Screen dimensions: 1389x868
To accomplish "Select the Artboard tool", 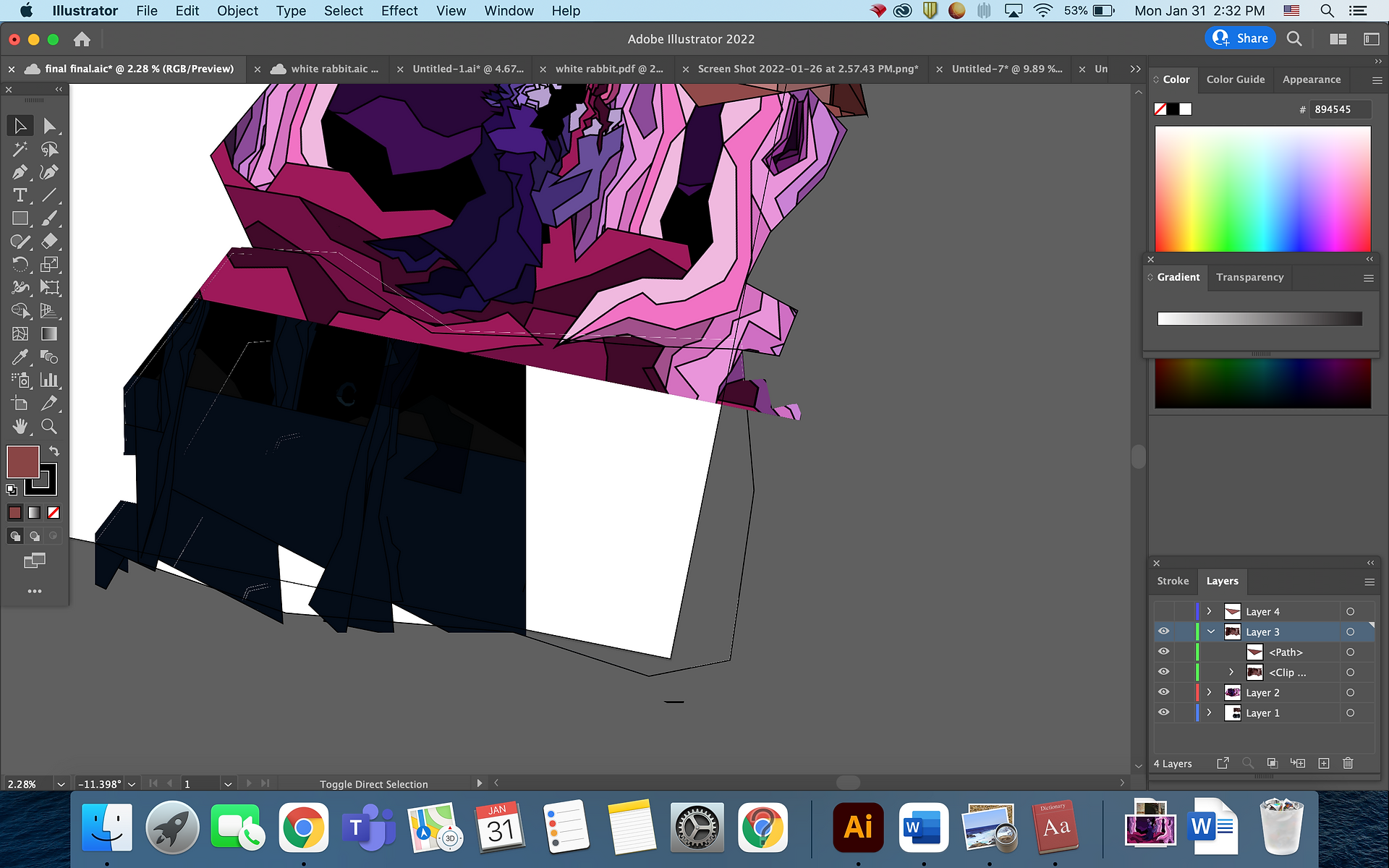I will click(20, 404).
